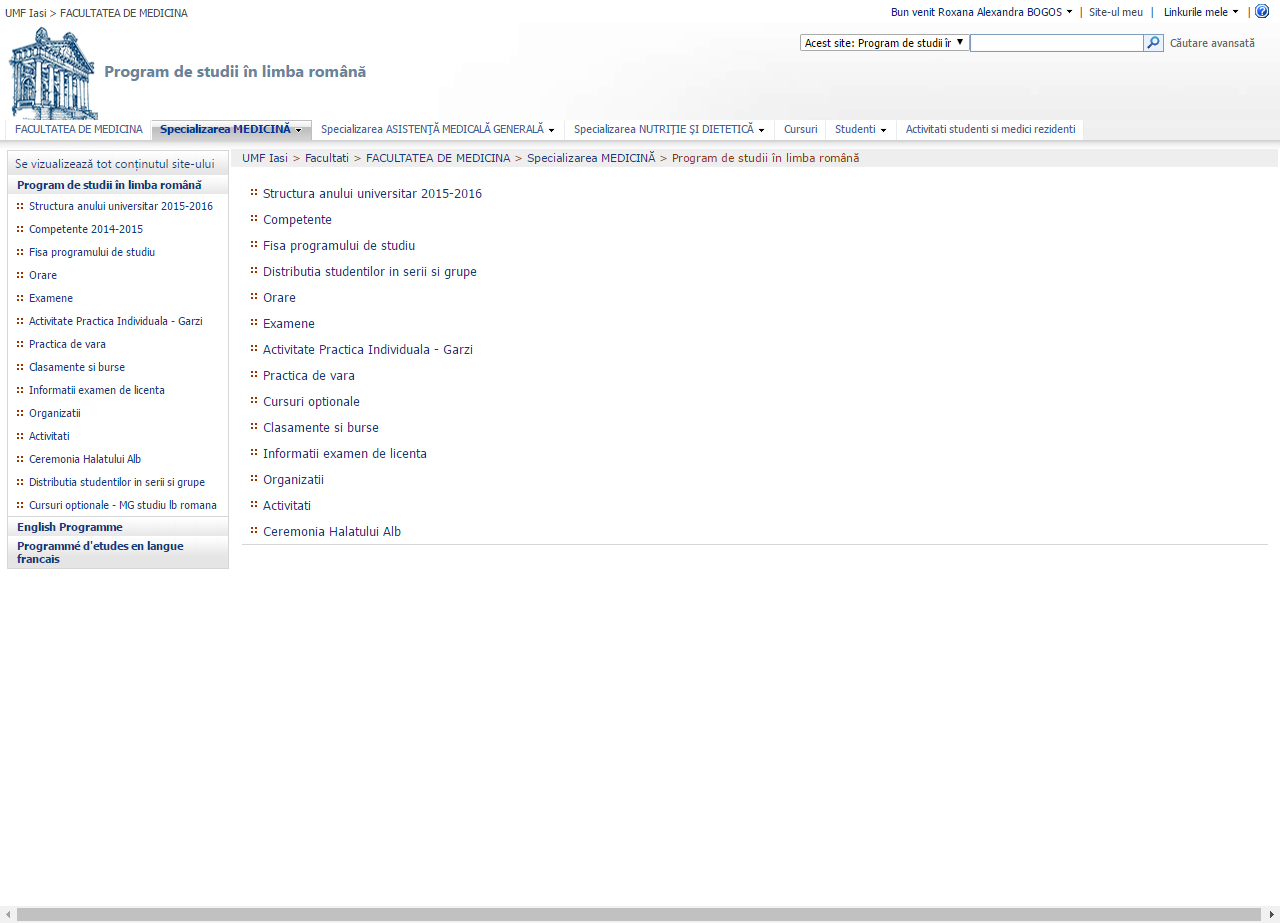Open 'Practica de vara' in sidebar
Image resolution: width=1280 pixels, height=923 pixels.
67,344
